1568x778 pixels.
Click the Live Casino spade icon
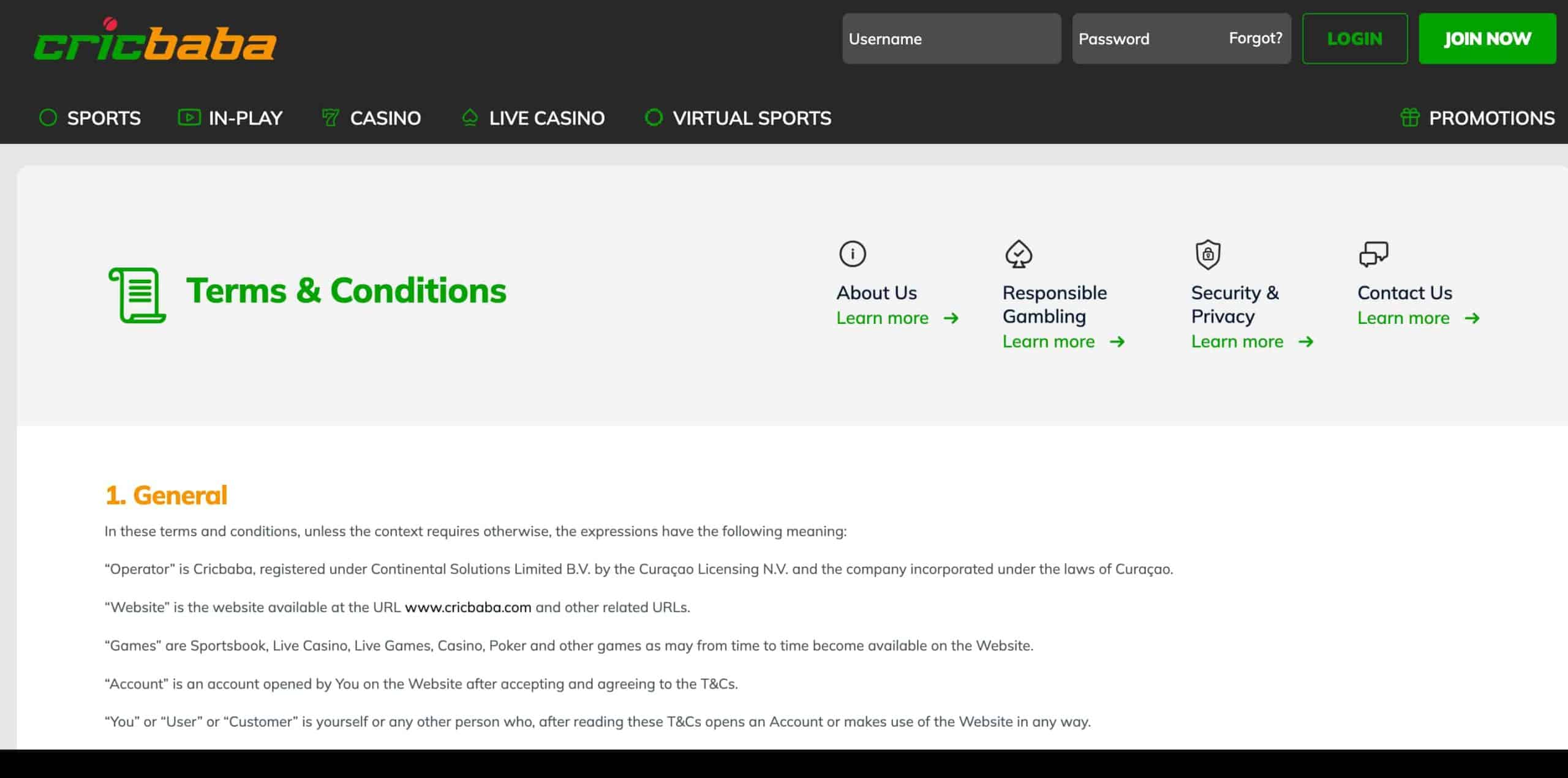click(470, 118)
